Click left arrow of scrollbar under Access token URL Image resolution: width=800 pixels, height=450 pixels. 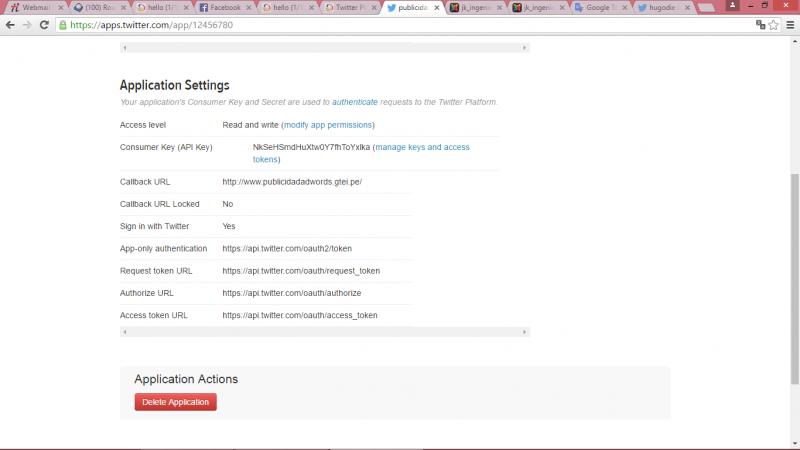coord(125,332)
